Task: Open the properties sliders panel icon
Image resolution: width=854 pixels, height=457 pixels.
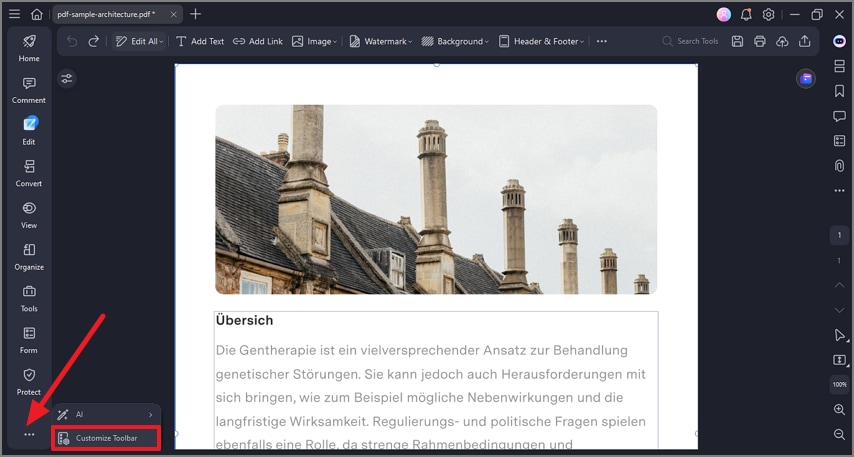Action: pyautogui.click(x=66, y=79)
